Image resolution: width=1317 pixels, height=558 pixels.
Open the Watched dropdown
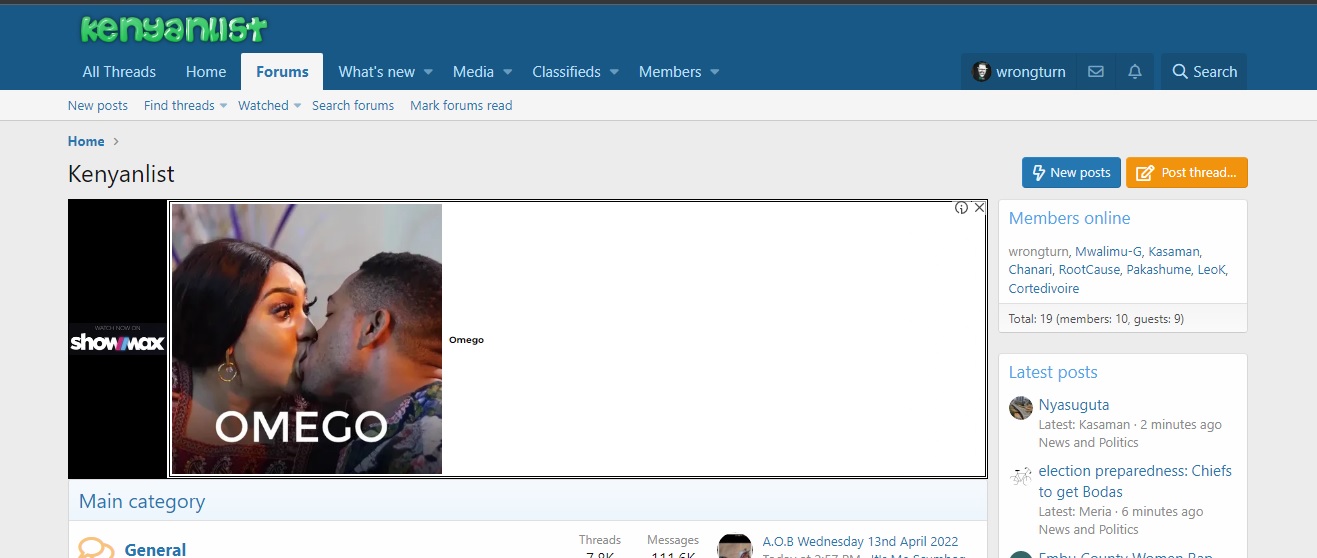point(269,105)
